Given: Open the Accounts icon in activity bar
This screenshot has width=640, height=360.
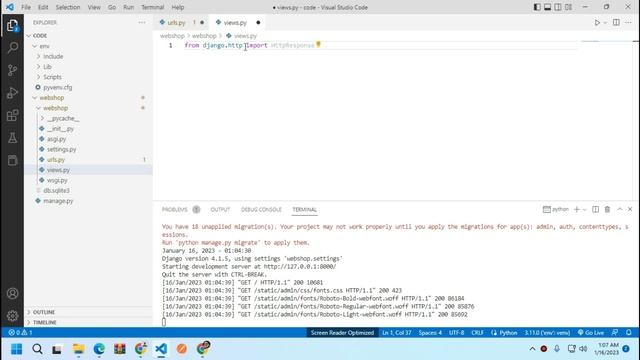Looking at the screenshot, I should [x=12, y=293].
